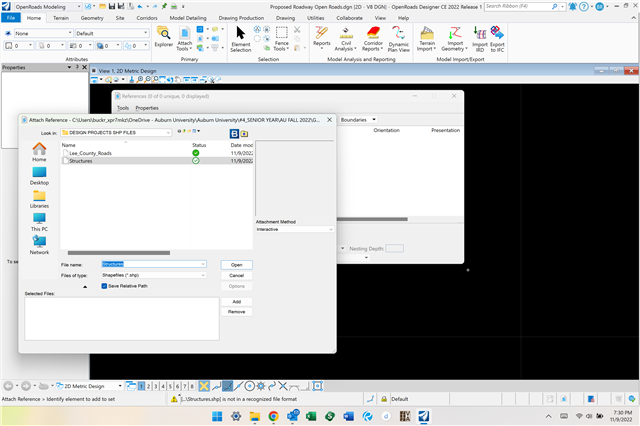640x426 pixels.
Task: Open the Explorer tool in ribbon
Action: click(x=164, y=37)
